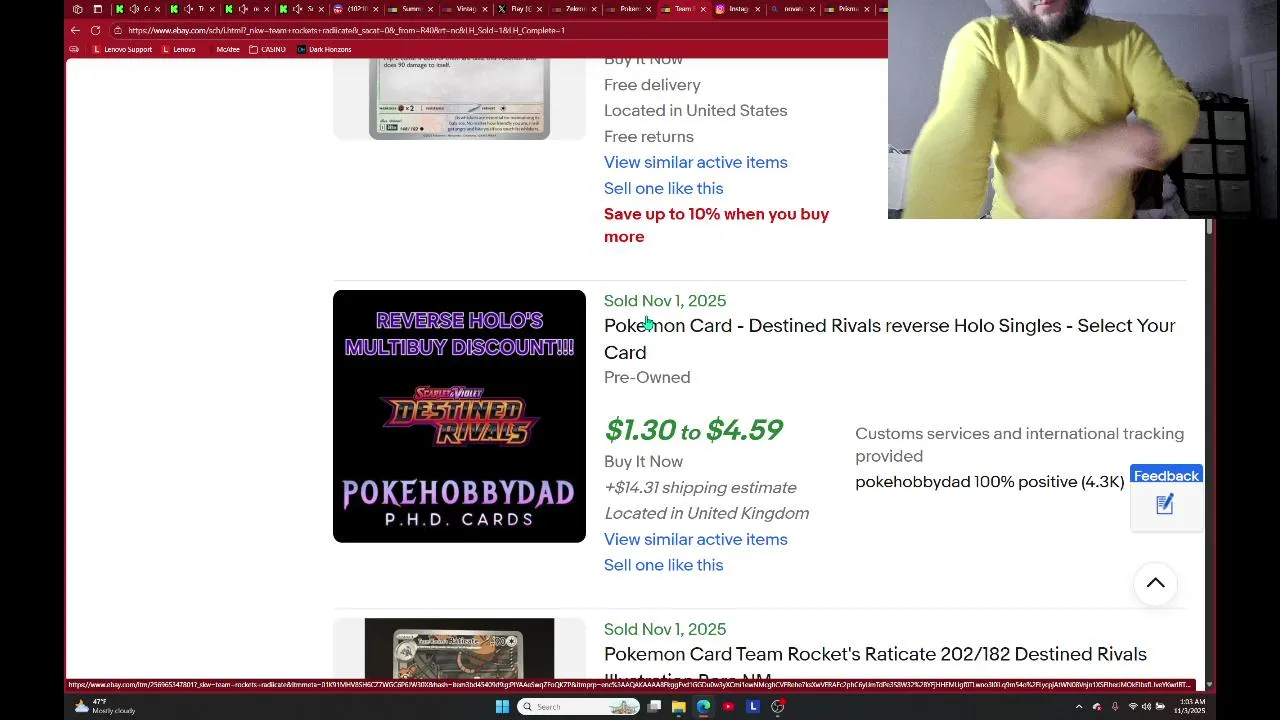Open the browser workspaces icon at top-left
This screenshot has width=1280, height=720.
coord(77,9)
